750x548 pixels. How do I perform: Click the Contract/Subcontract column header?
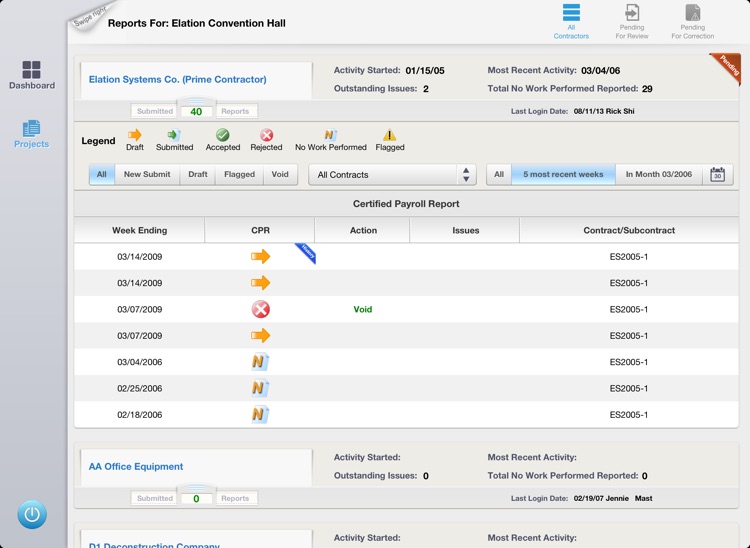(x=629, y=230)
